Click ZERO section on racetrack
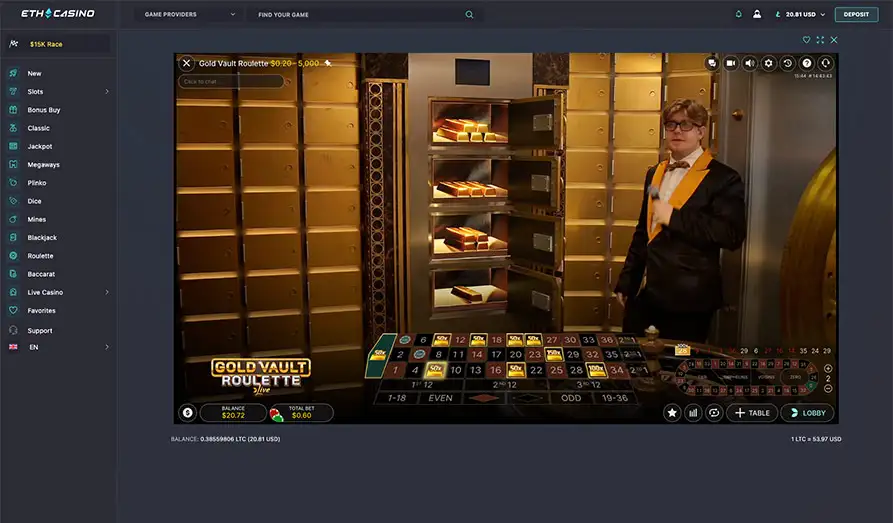 [796, 377]
